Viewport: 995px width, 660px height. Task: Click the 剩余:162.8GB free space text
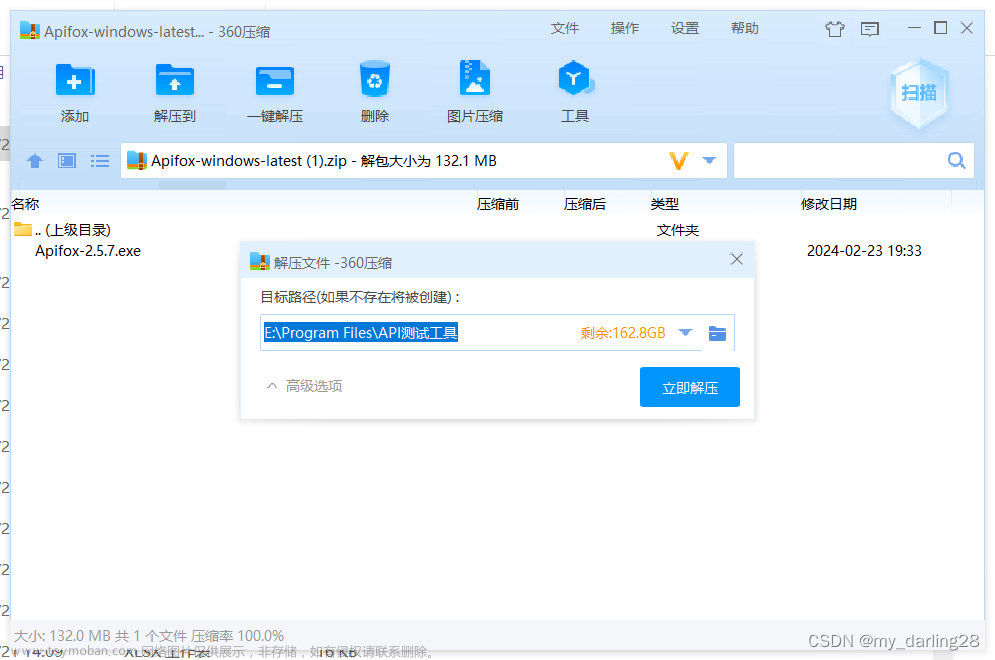click(x=623, y=333)
